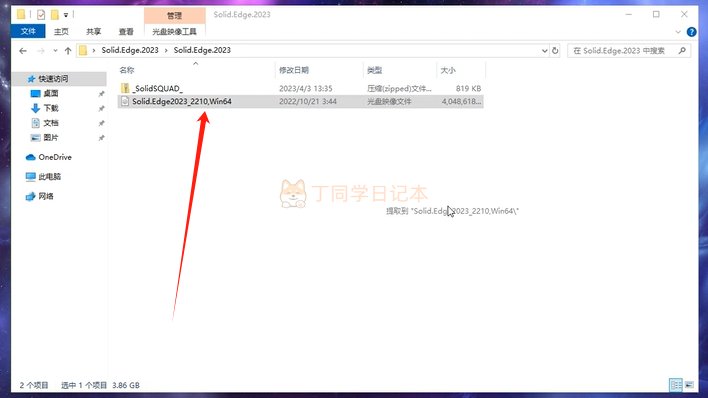Sort by 大小 column header
This screenshot has width=708, height=398.
(448, 70)
